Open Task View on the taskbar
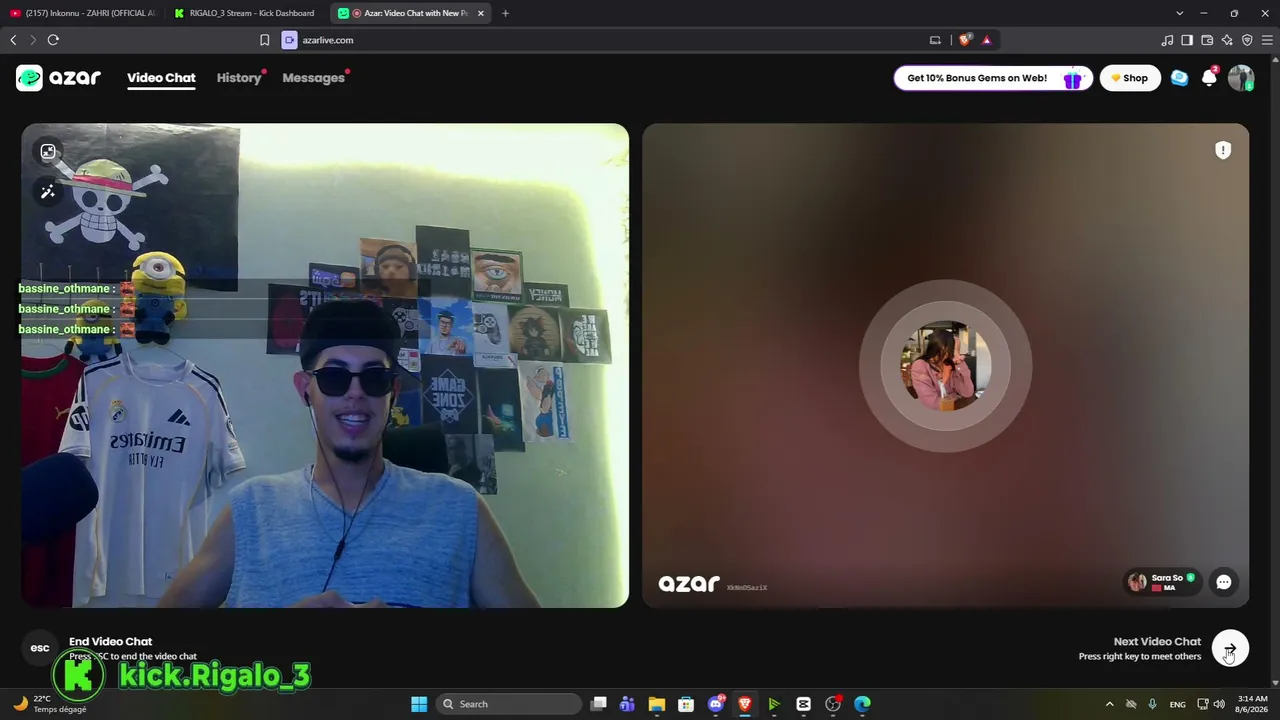This screenshot has height=720, width=1280. [598, 704]
